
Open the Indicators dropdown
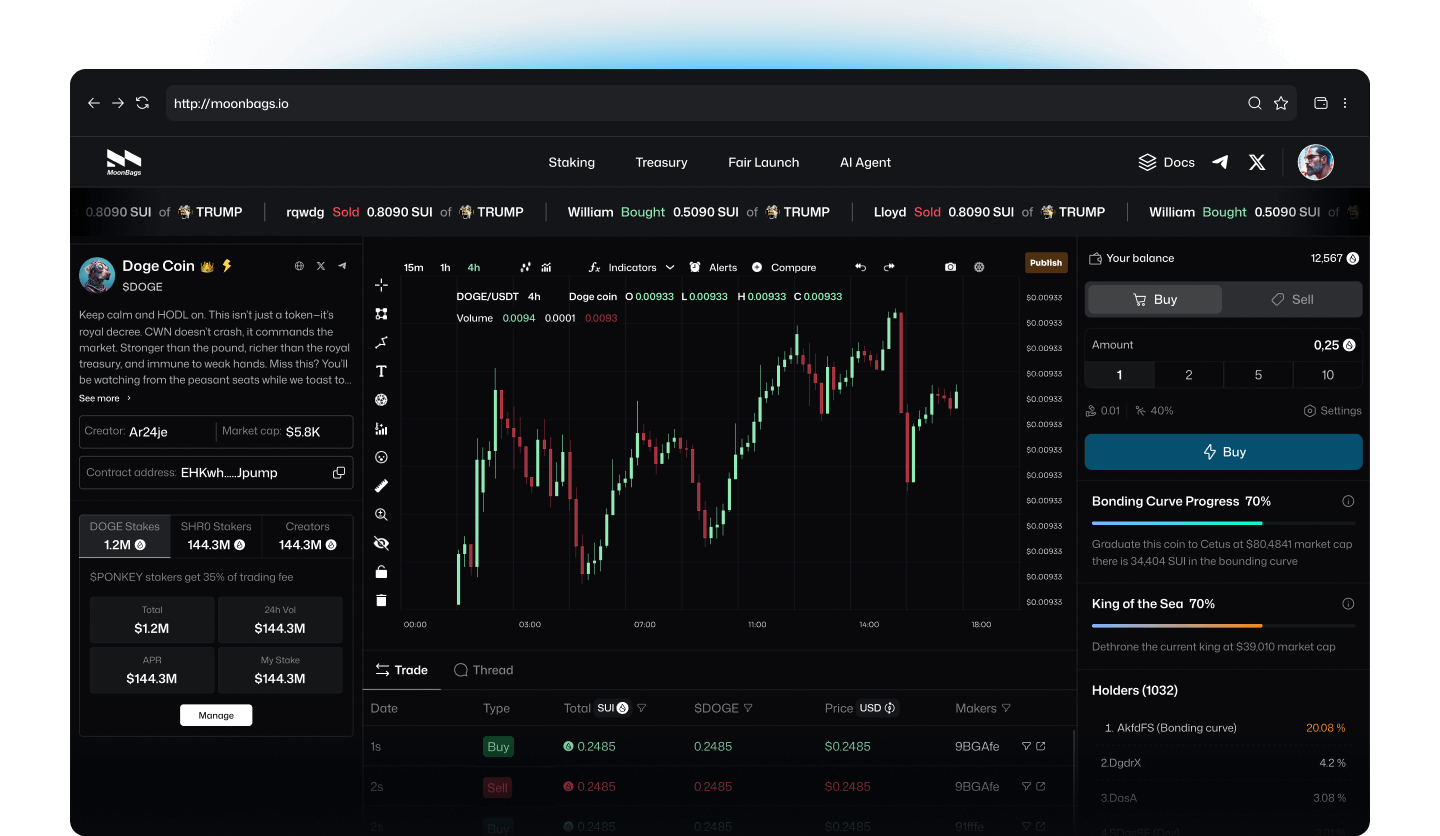click(631, 267)
